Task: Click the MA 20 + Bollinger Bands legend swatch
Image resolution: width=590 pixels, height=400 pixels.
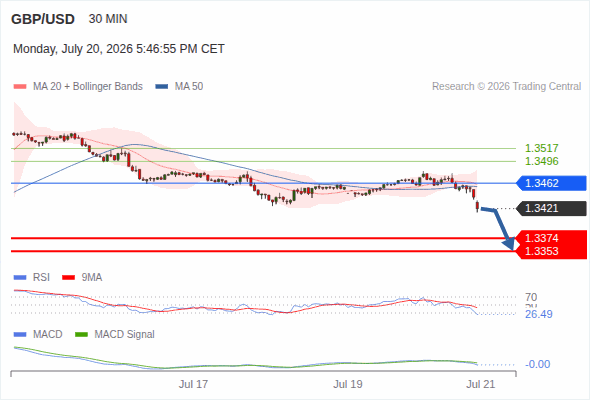Action: click(20, 87)
